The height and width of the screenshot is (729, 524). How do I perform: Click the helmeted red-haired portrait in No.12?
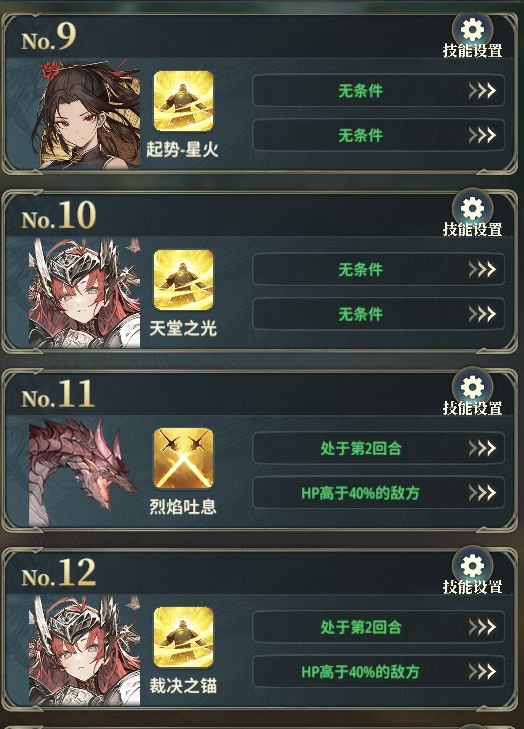coord(85,650)
